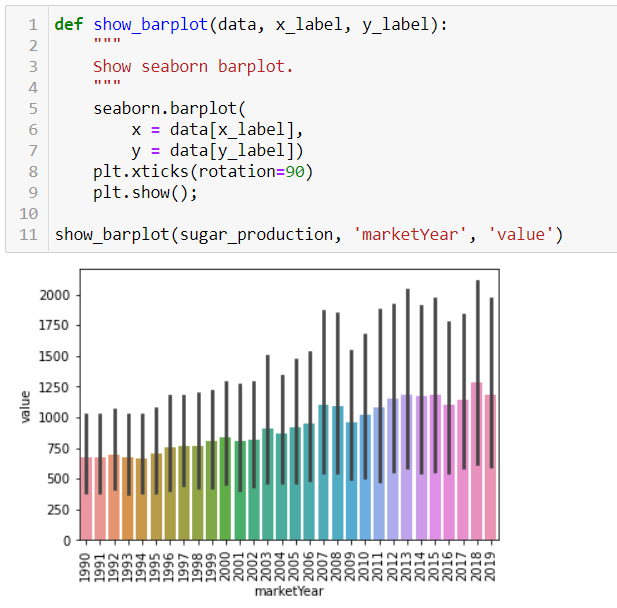Viewport: 617px width, 608px height.
Task: Click the 'value' string argument in line 11
Action: point(521,235)
